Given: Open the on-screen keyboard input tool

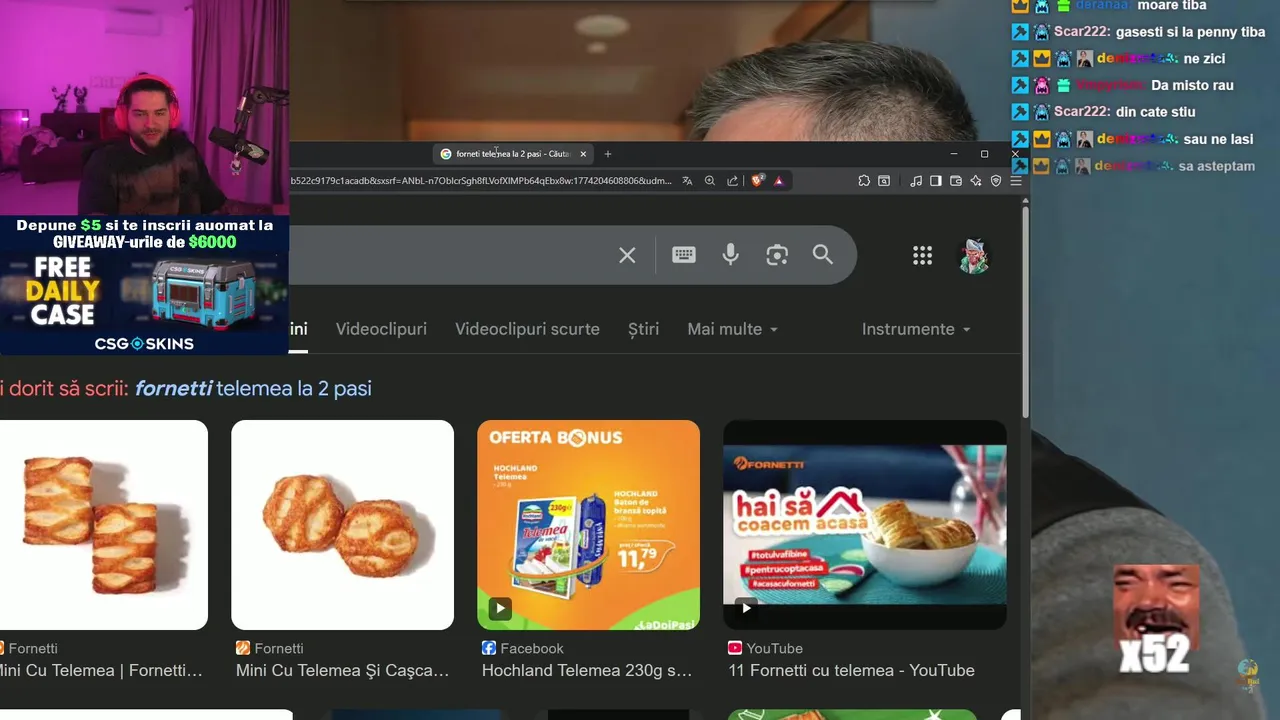Looking at the screenshot, I should [x=684, y=255].
